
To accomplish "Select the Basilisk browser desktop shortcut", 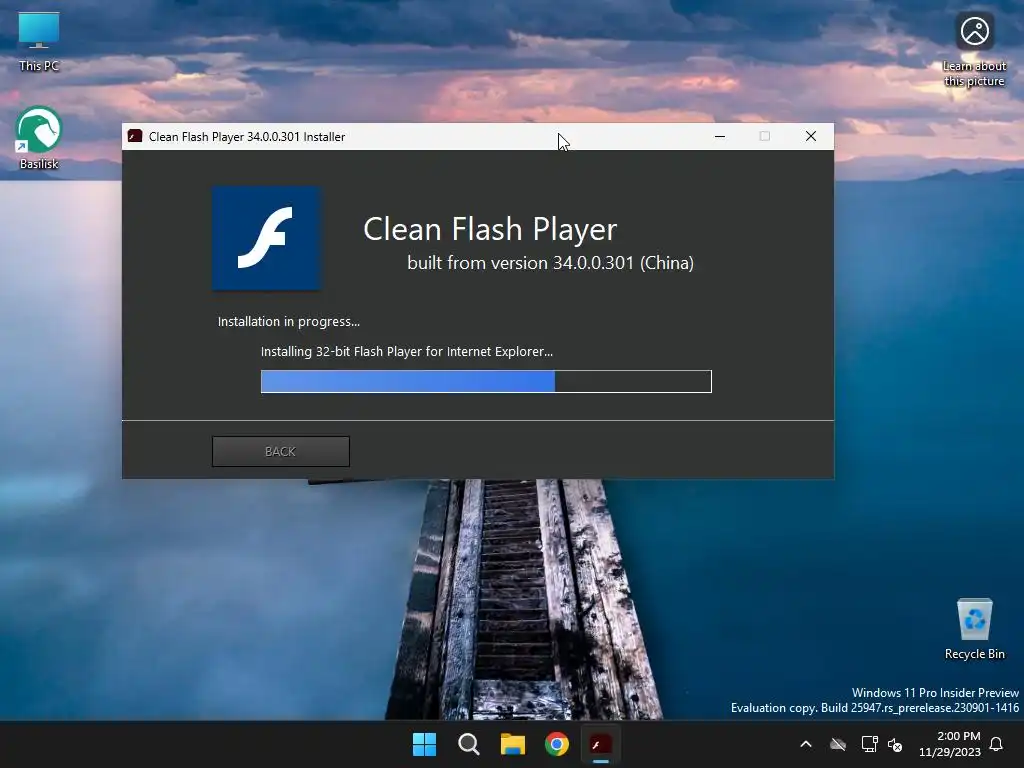I will 39,138.
